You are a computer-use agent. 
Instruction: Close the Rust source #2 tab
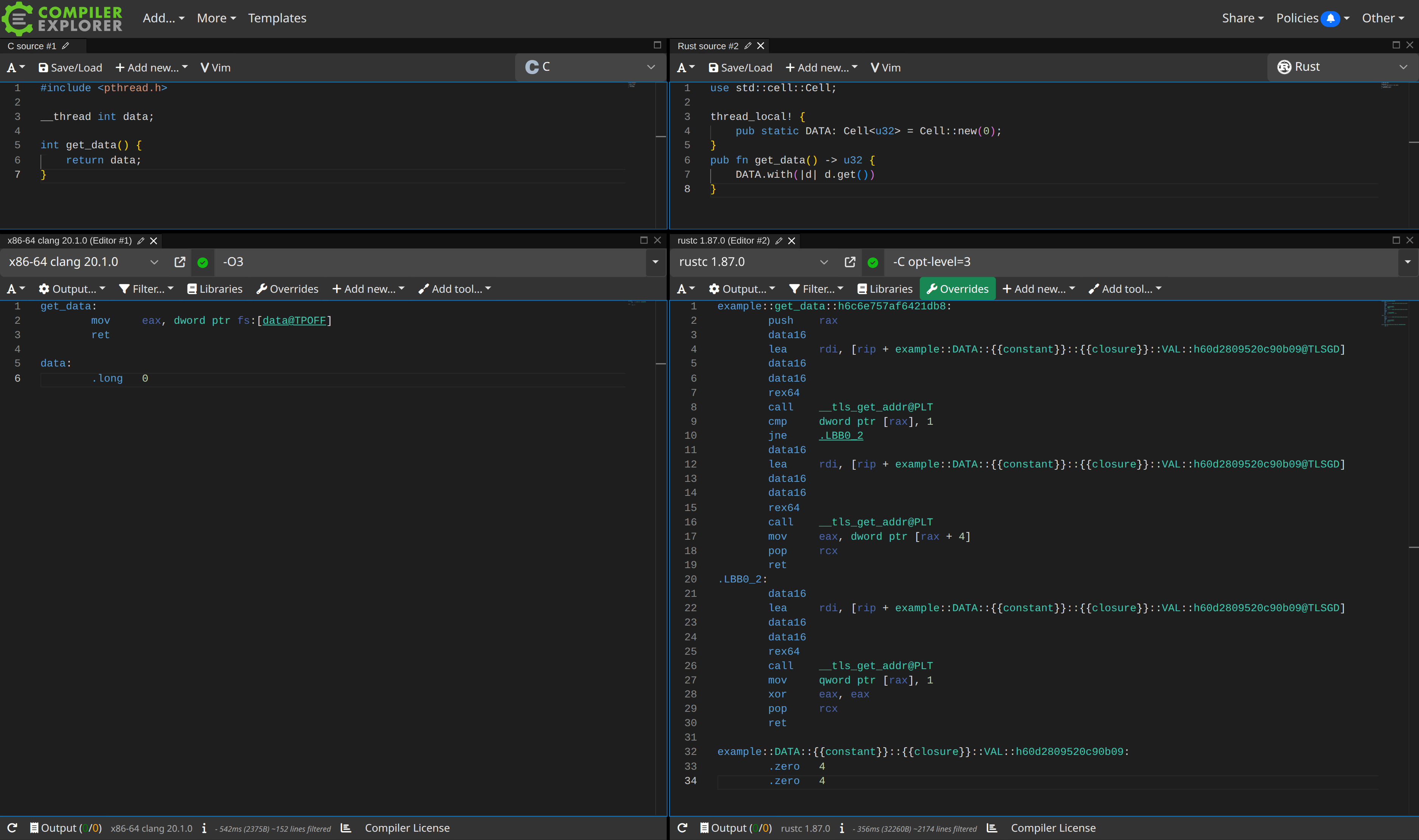(x=761, y=46)
